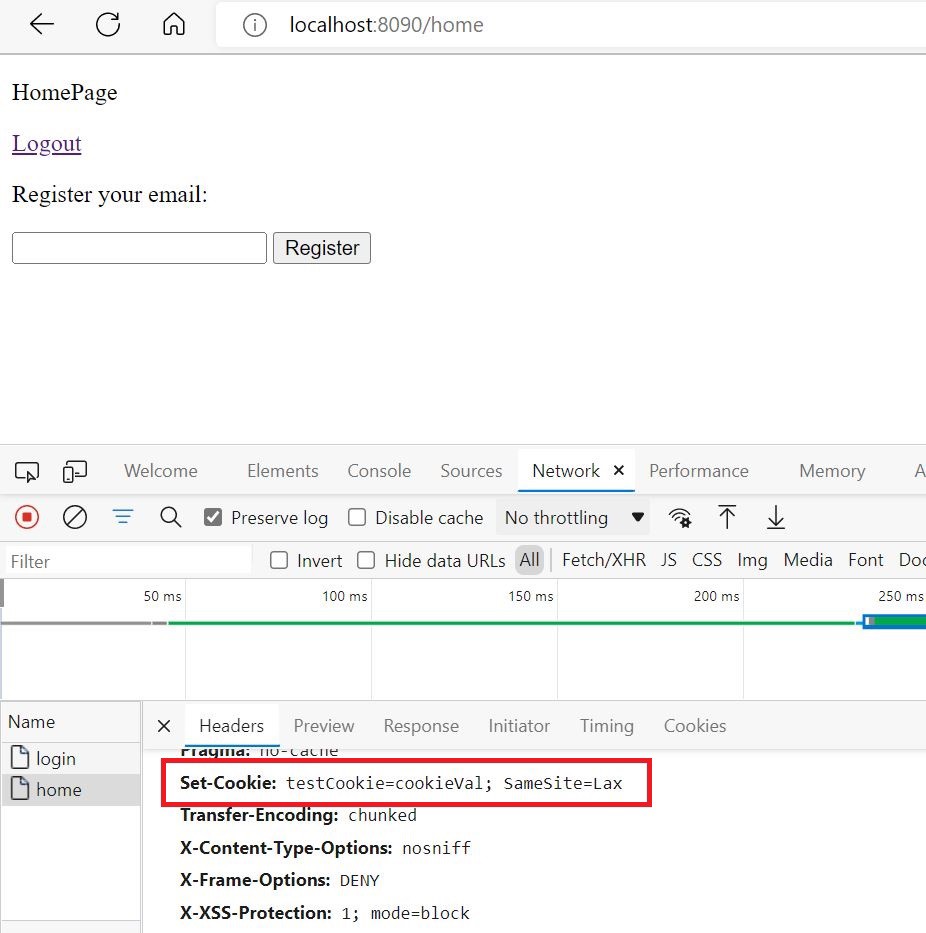The image size is (926, 933).
Task: Open the Sources tab
Action: 471,471
